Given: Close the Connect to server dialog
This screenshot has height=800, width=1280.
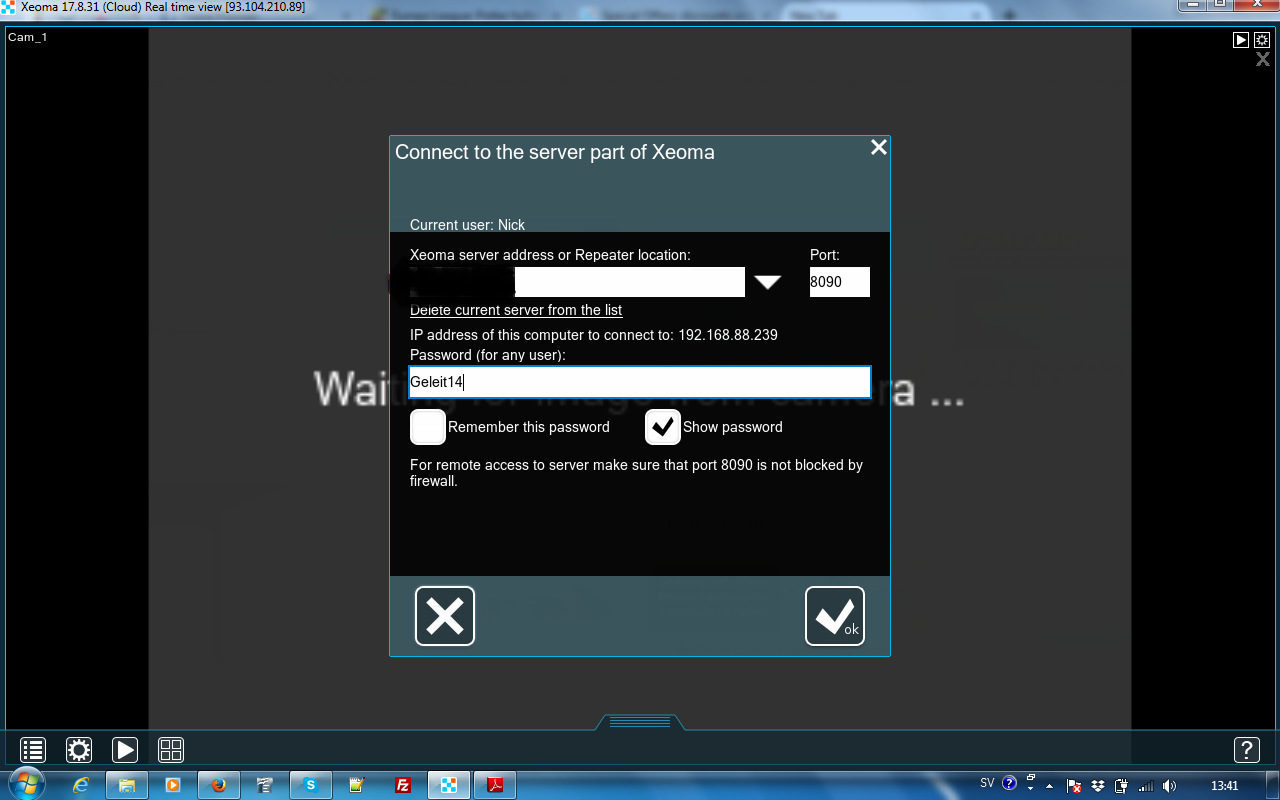Looking at the screenshot, I should pos(879,147).
